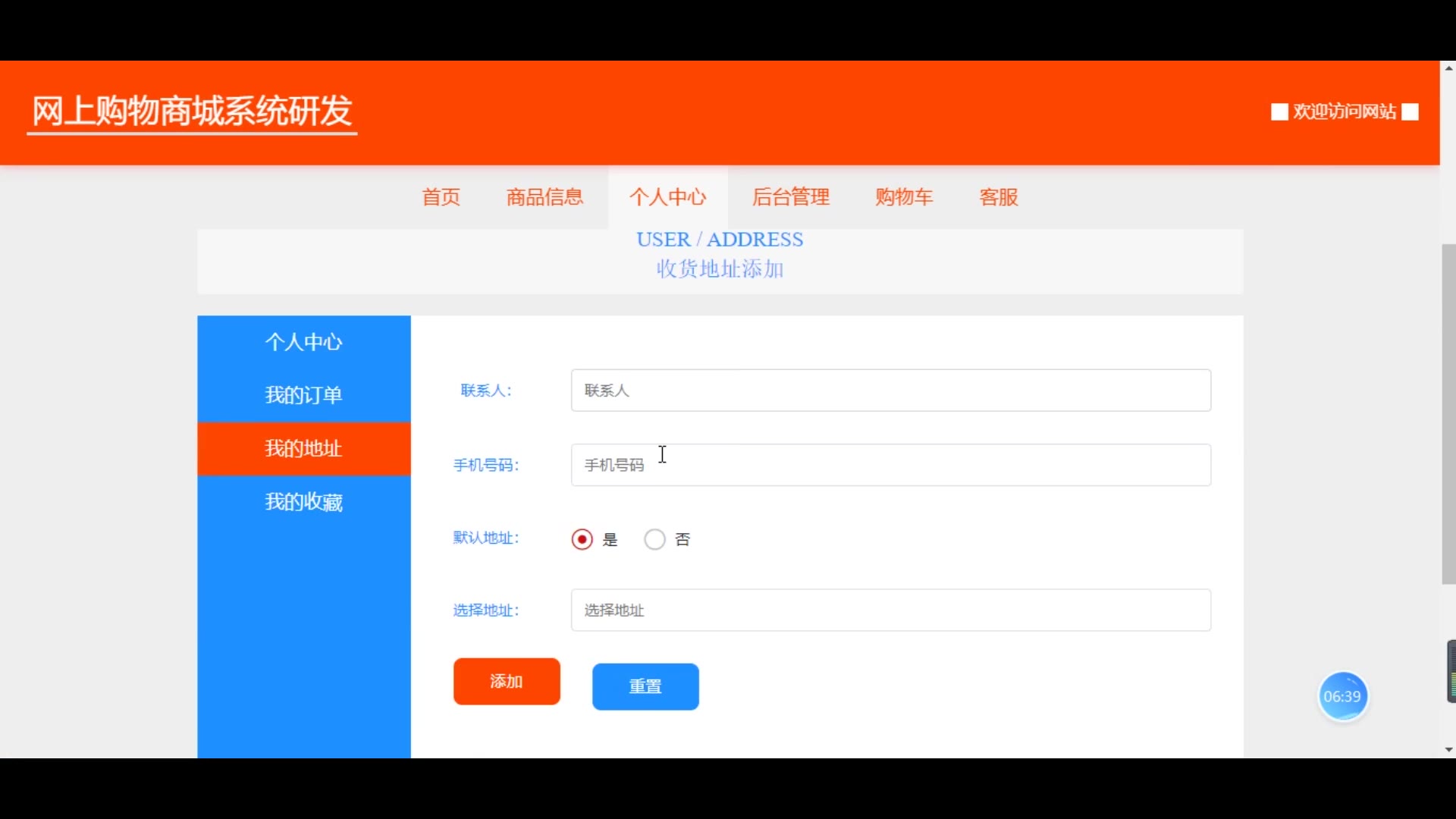Contact 客服 via the nav bar
The width and height of the screenshot is (1456, 819).
999,197
